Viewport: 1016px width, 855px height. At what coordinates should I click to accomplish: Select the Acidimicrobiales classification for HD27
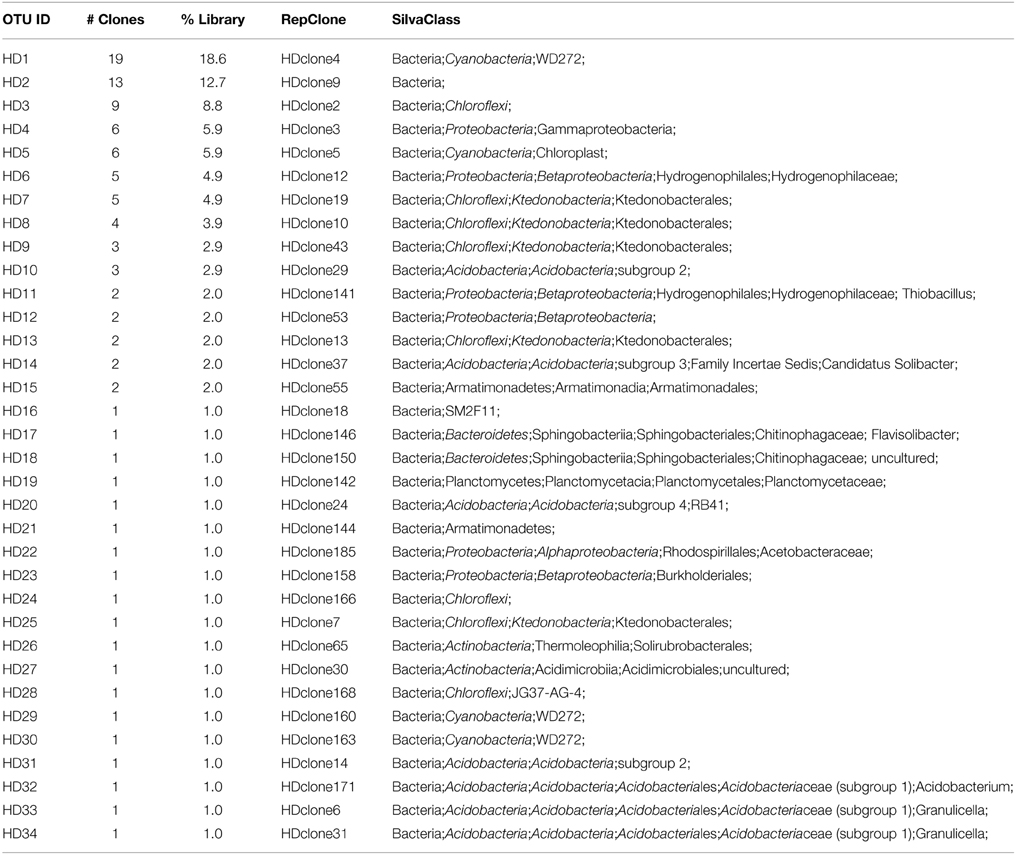(671, 669)
